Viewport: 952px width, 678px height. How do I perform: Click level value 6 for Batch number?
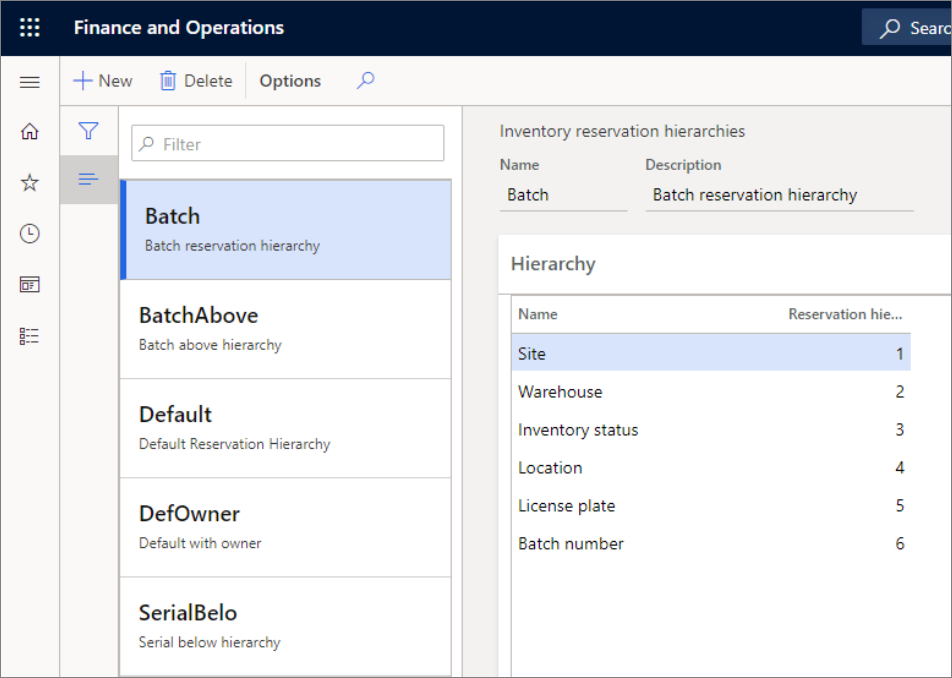click(x=900, y=543)
